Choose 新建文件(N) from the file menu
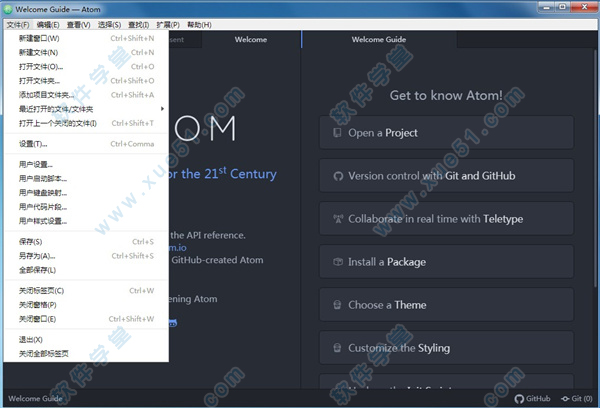 tap(86, 52)
